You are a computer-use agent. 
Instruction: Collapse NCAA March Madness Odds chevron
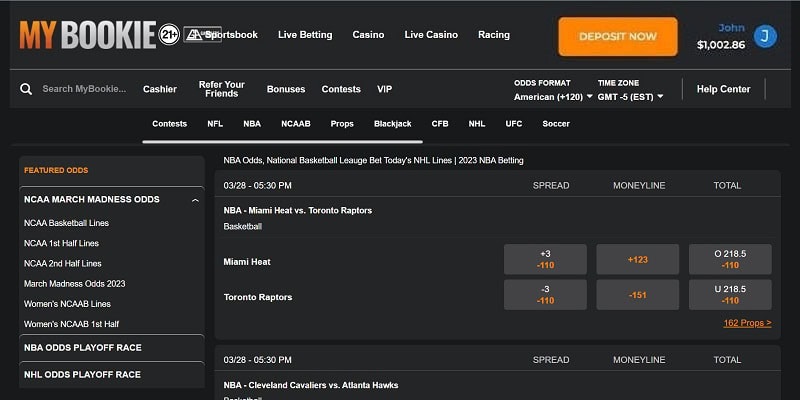(x=195, y=201)
